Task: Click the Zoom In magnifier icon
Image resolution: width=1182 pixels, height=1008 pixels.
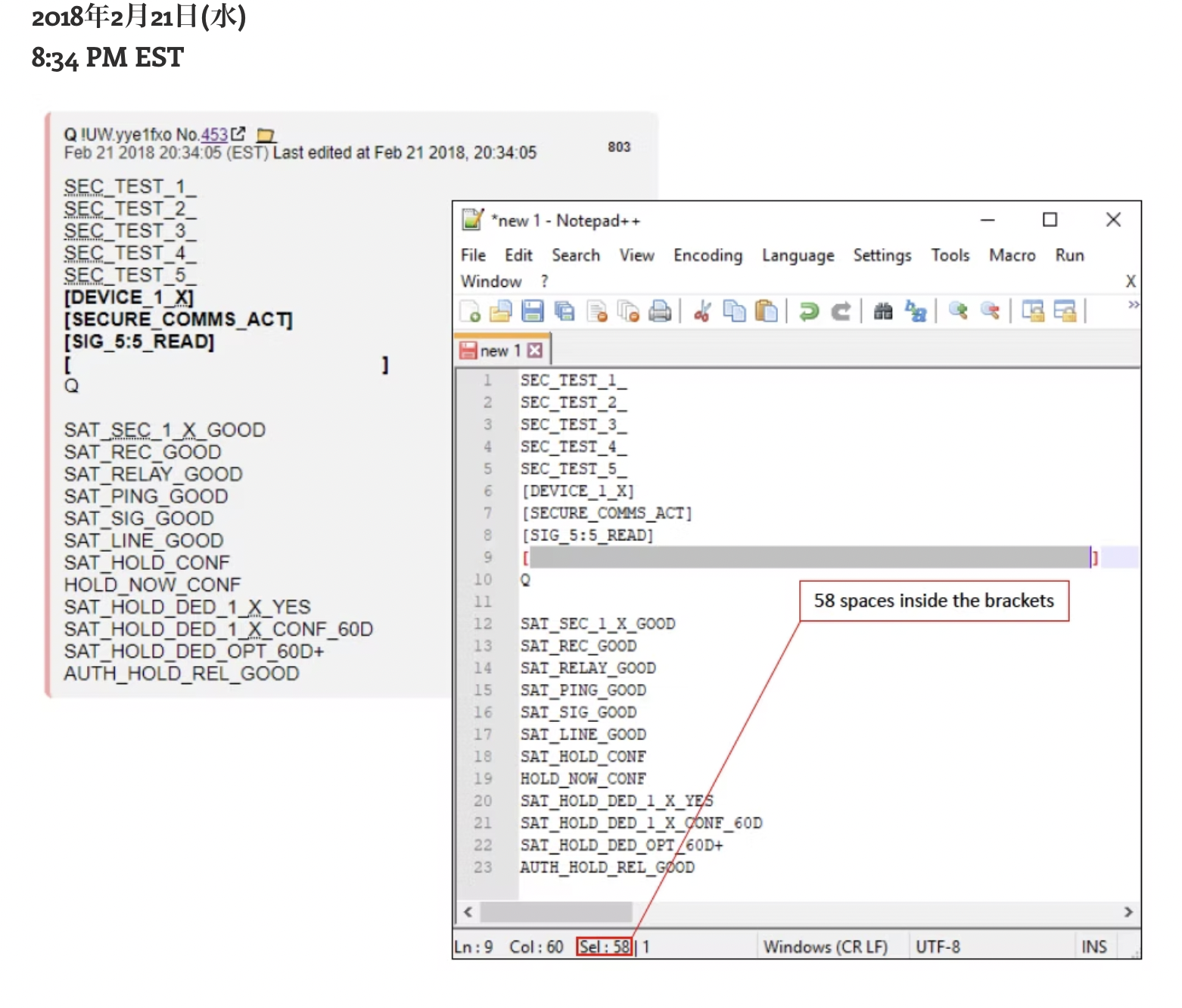Action: 958,311
